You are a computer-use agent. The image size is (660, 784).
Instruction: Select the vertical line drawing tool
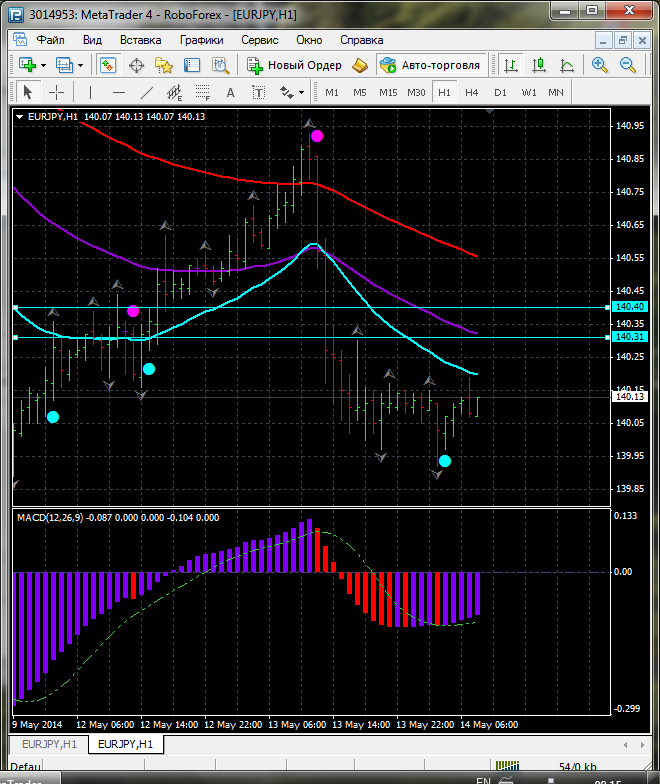click(90, 92)
